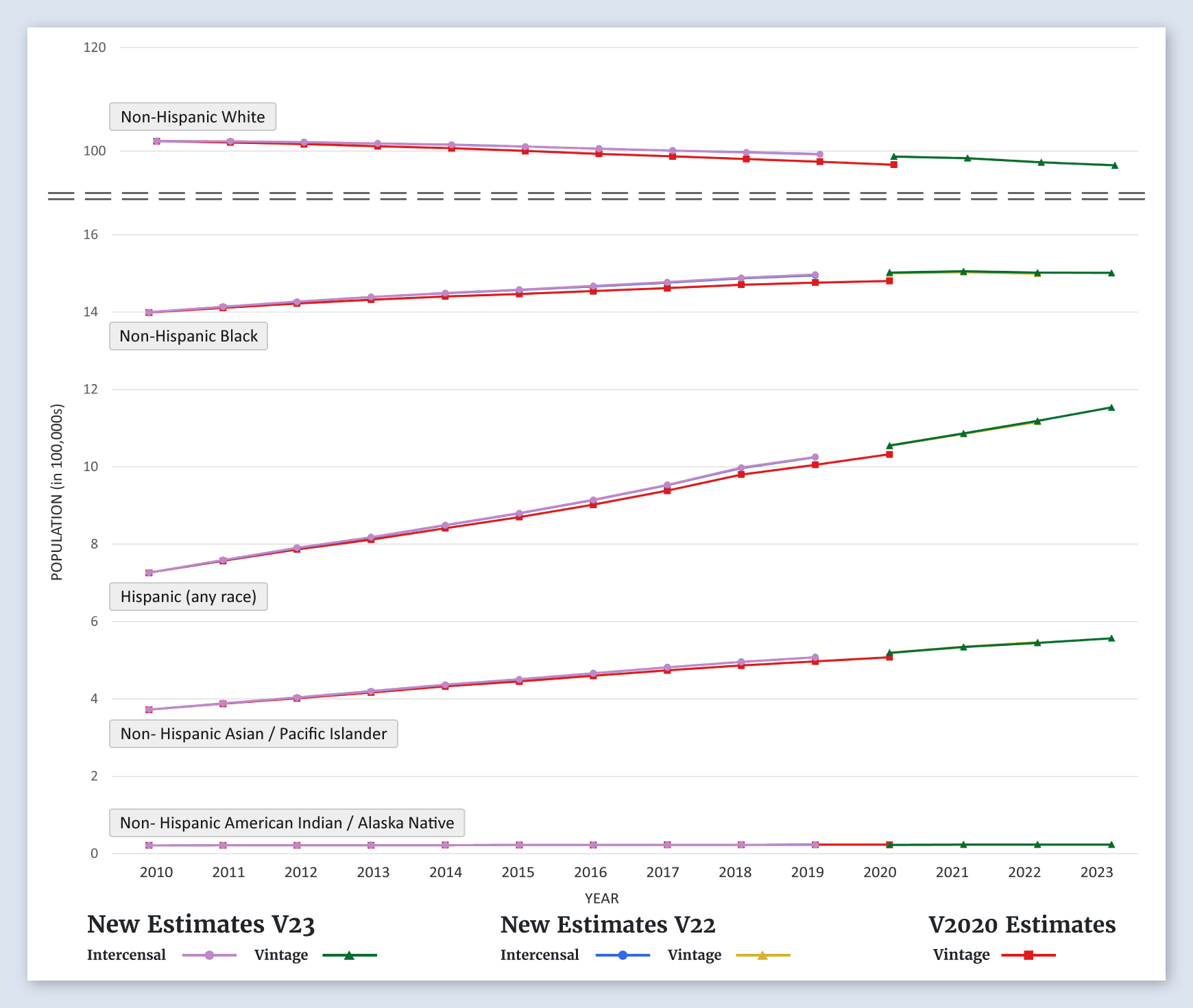Click the New Estimates V22 heading
The width and height of the screenshot is (1193, 1008).
pyautogui.click(x=607, y=924)
